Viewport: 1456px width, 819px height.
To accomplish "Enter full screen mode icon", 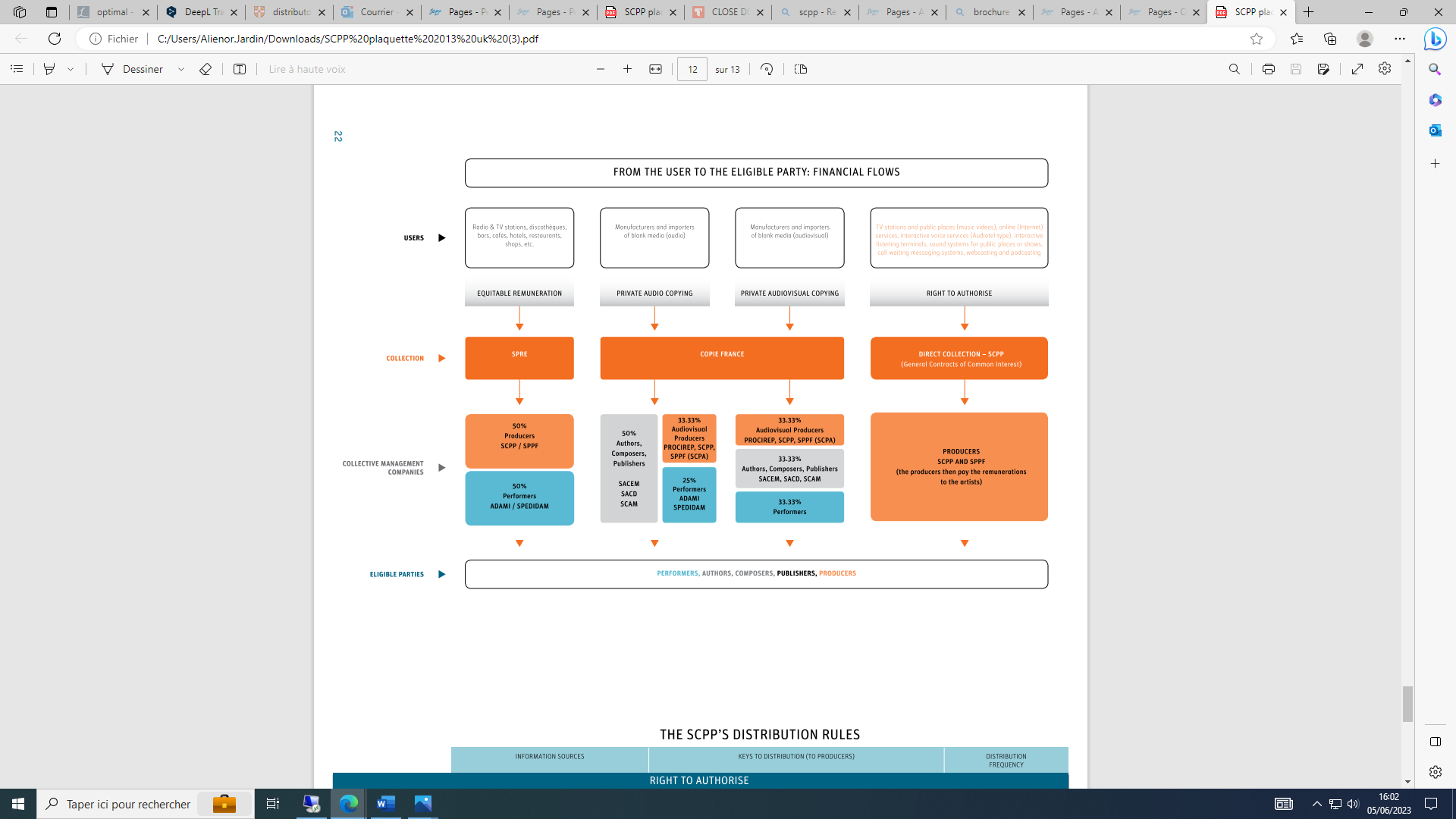I will (1357, 69).
